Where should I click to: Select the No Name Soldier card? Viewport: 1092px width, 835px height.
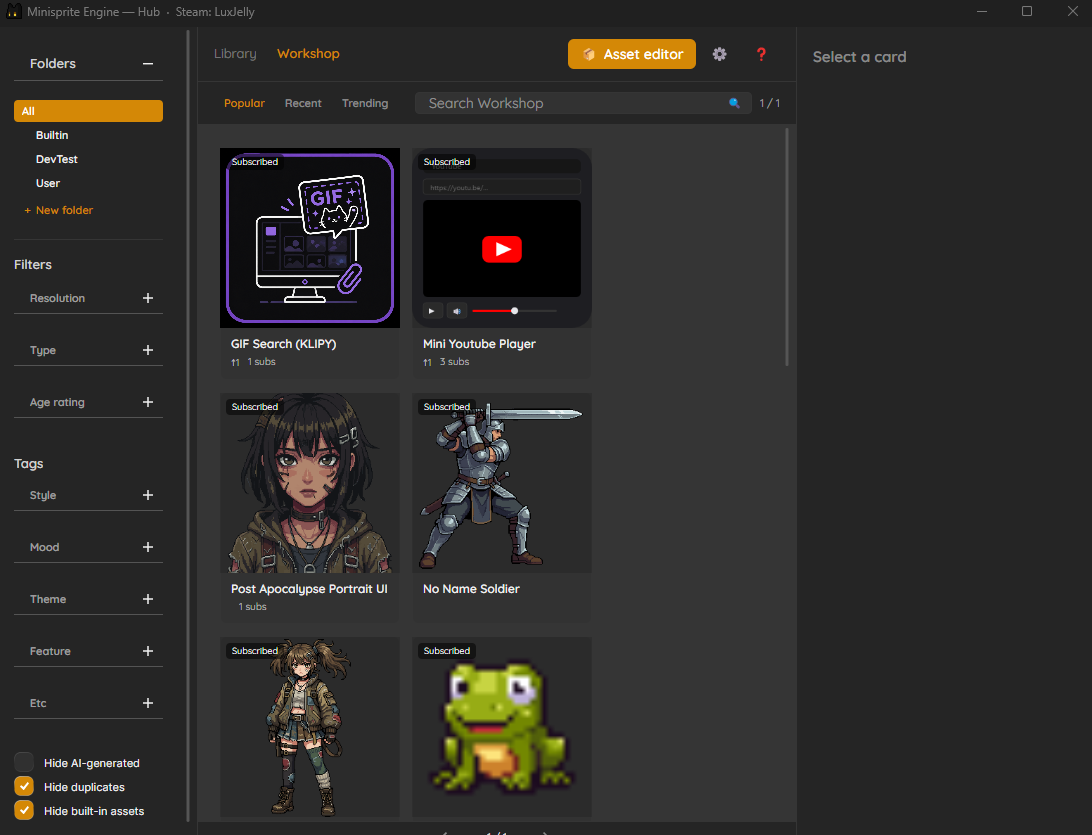coord(501,507)
